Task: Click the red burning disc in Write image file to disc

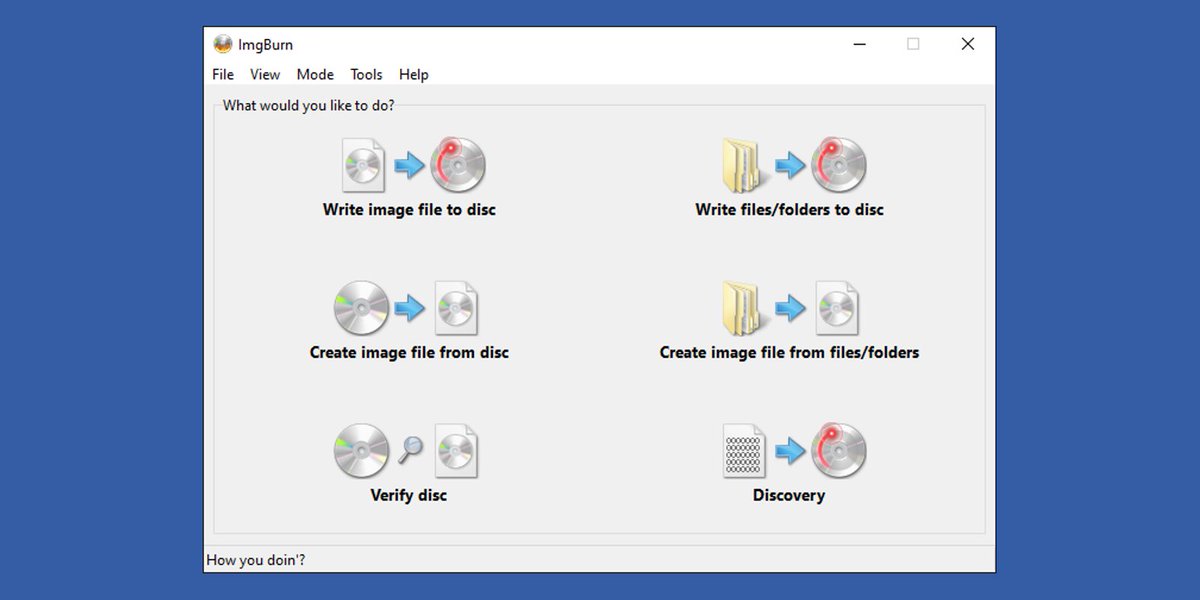Action: pyautogui.click(x=458, y=165)
